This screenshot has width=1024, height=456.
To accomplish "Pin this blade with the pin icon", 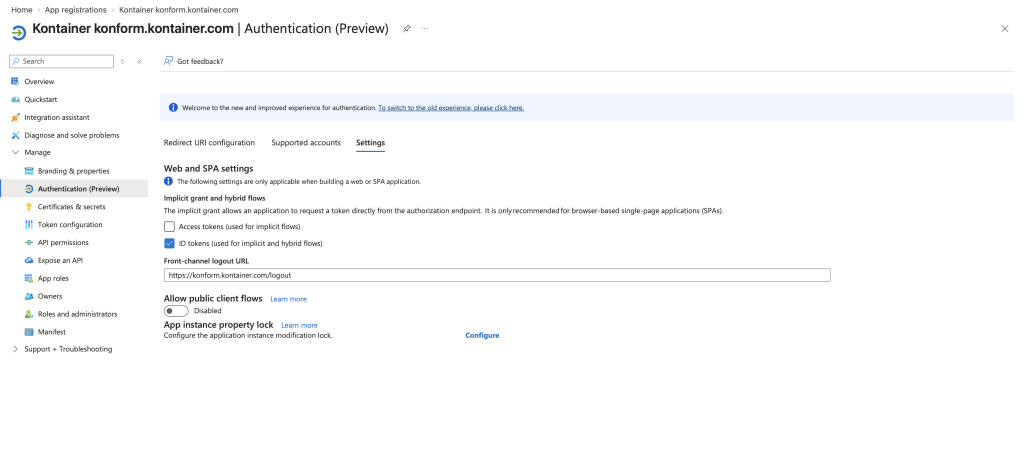I will point(406,29).
